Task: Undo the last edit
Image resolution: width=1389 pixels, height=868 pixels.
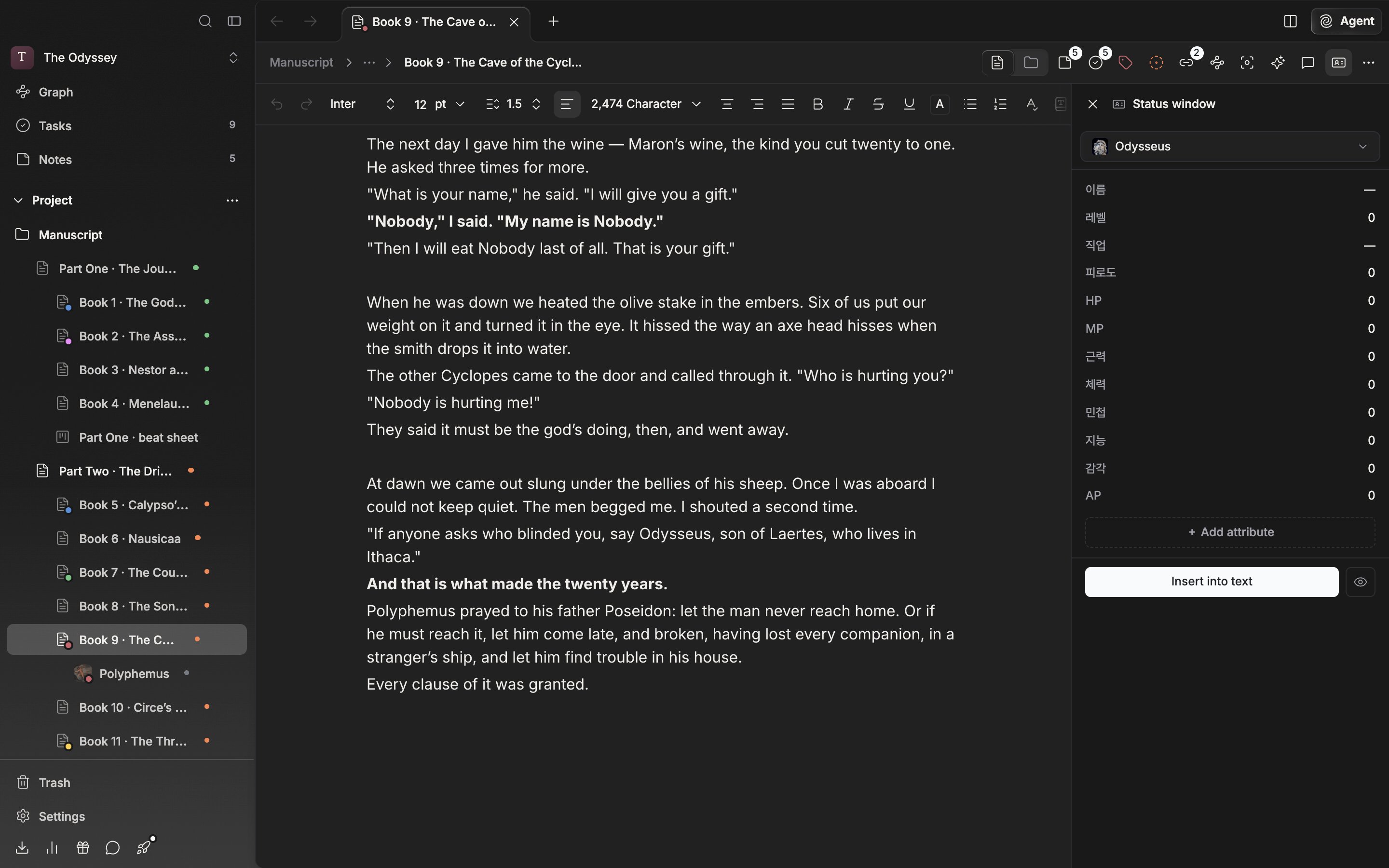Action: coord(277,104)
